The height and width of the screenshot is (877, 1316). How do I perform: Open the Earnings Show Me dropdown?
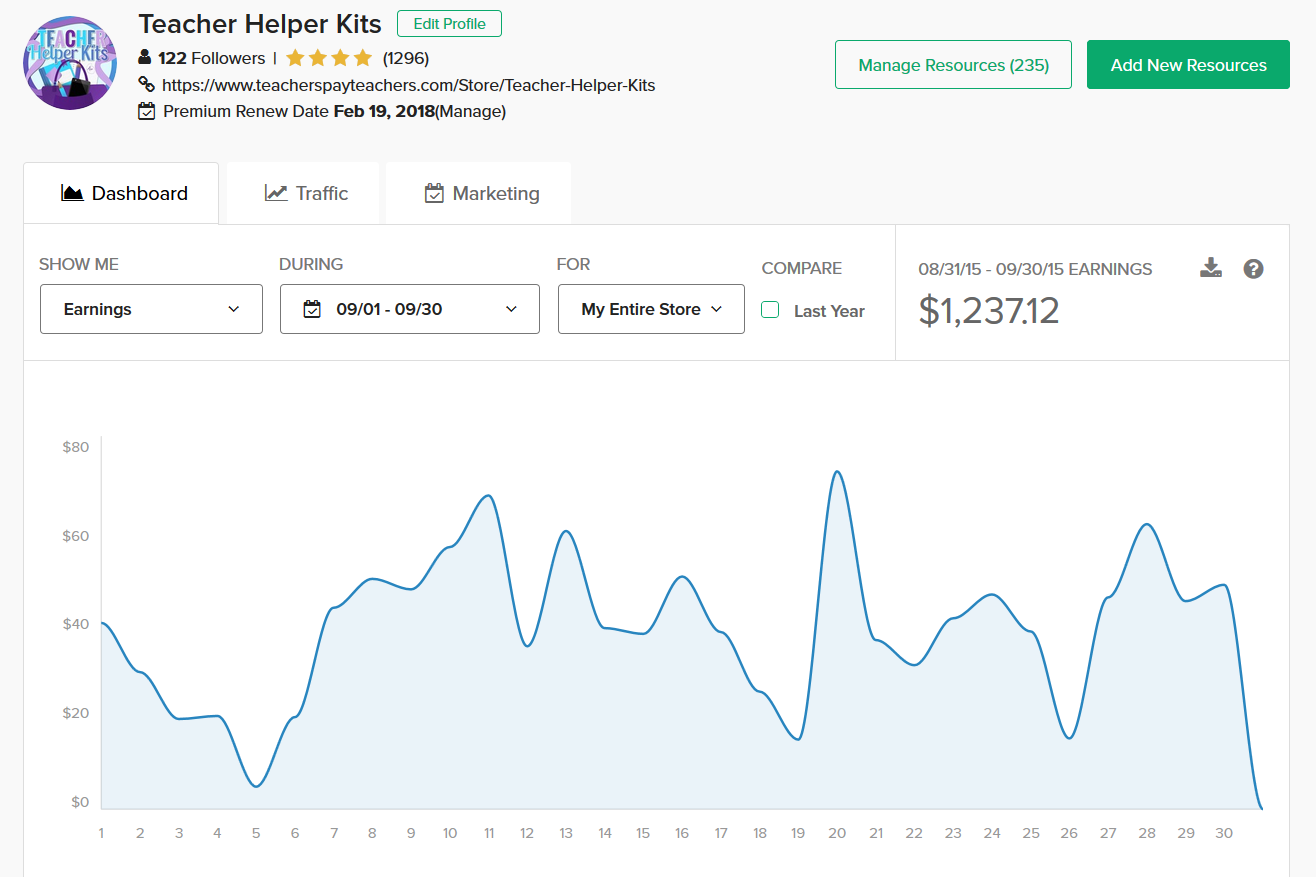coord(151,309)
